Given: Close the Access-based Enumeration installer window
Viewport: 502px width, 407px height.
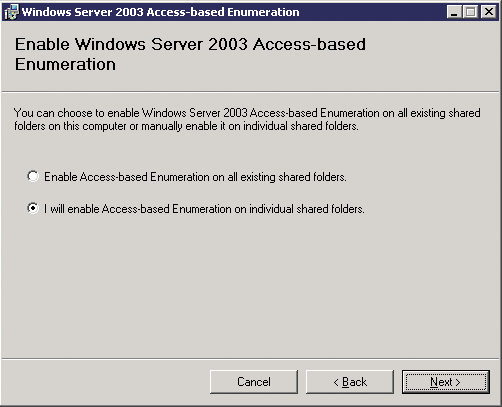Looking at the screenshot, I should (x=489, y=12).
